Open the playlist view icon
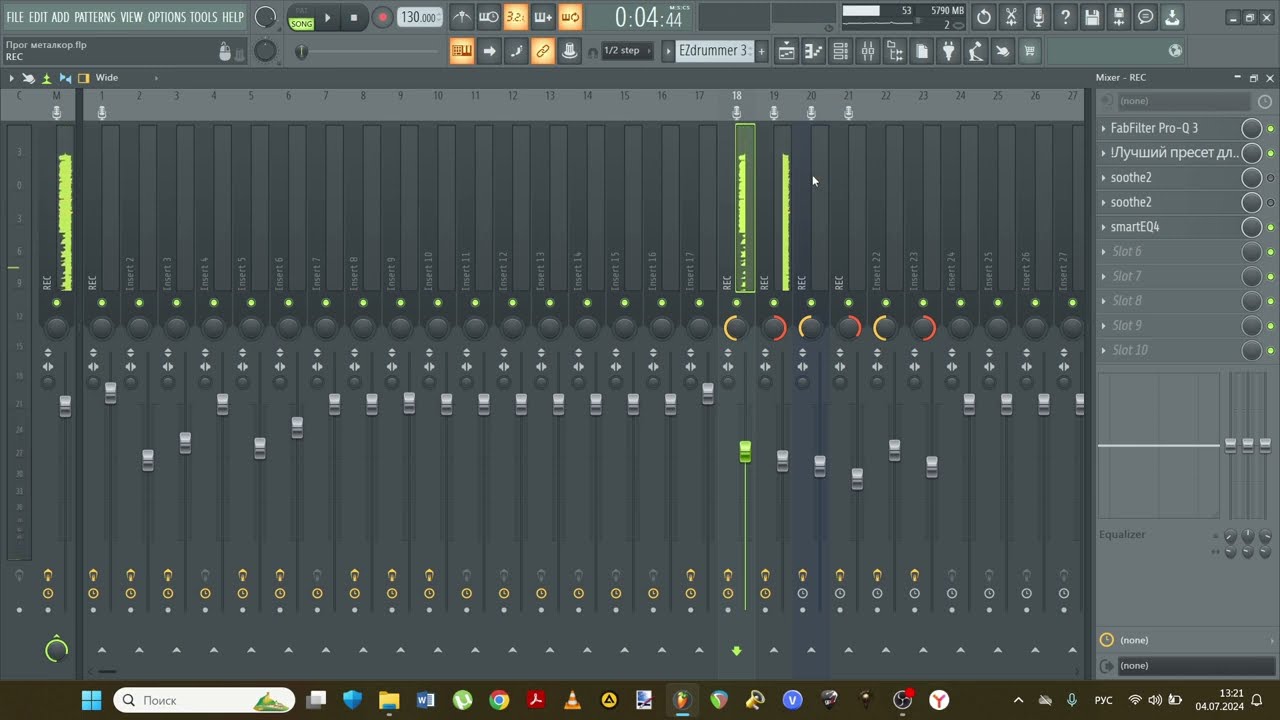1280x720 pixels. pos(787,51)
